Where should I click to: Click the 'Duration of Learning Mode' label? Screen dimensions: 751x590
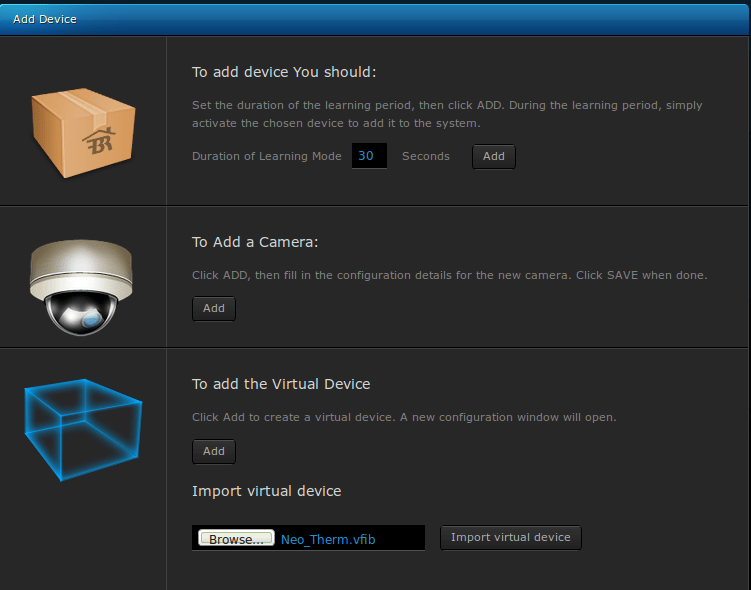[x=267, y=156]
